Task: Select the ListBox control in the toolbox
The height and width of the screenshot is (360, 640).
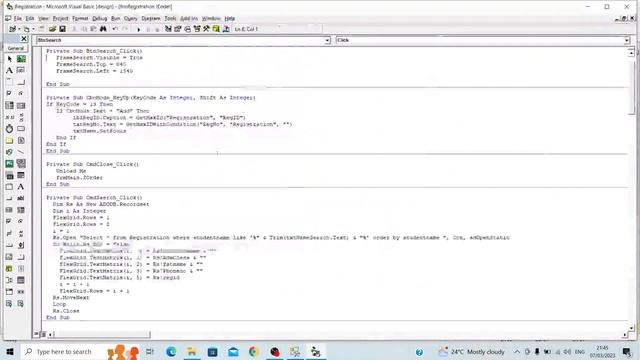Action: coord(21,105)
